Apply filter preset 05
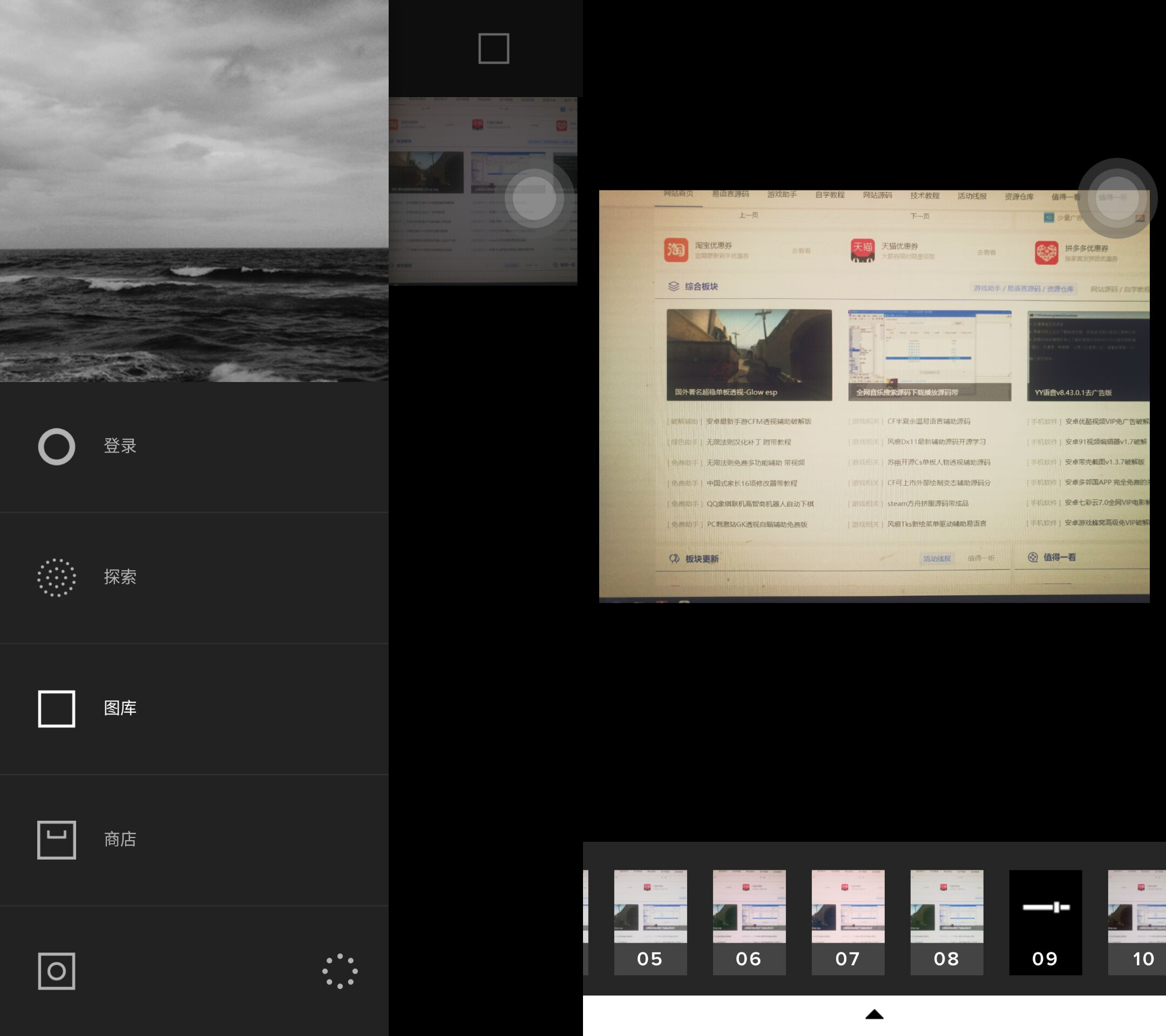This screenshot has width=1166, height=1036. pyautogui.click(x=650, y=922)
